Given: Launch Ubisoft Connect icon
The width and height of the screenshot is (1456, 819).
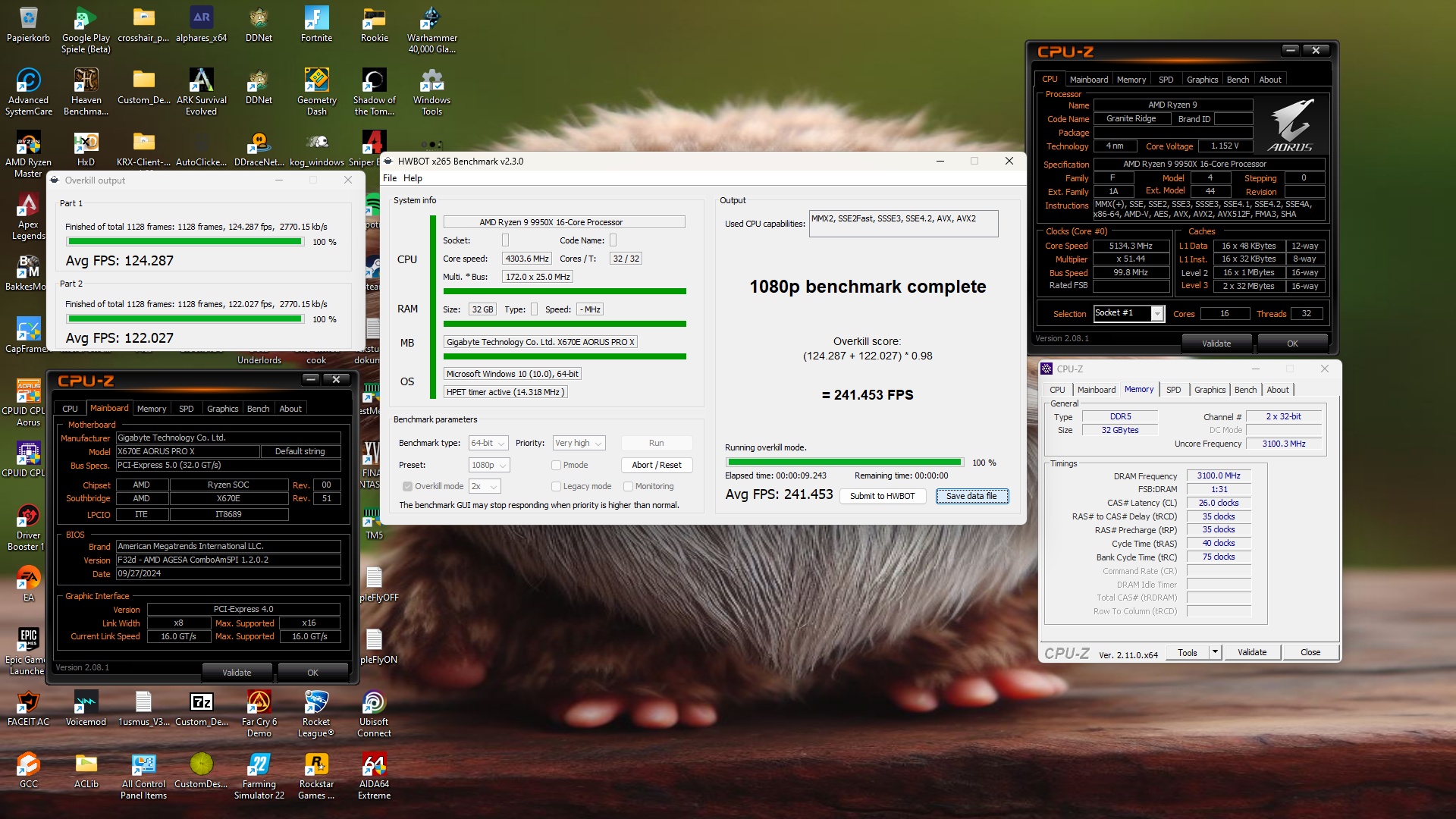Looking at the screenshot, I should (375, 714).
